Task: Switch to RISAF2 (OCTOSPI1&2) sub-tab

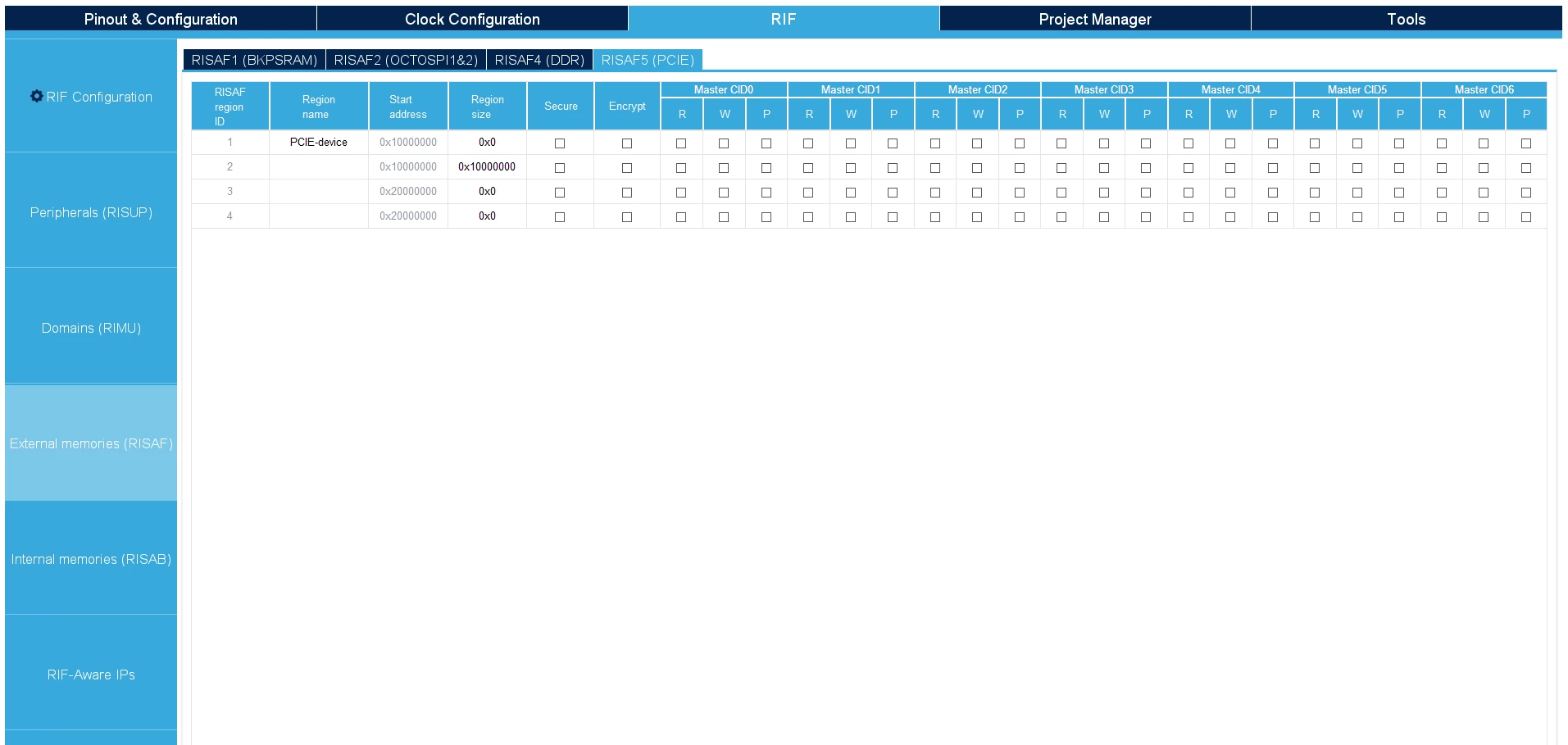Action: click(x=406, y=60)
